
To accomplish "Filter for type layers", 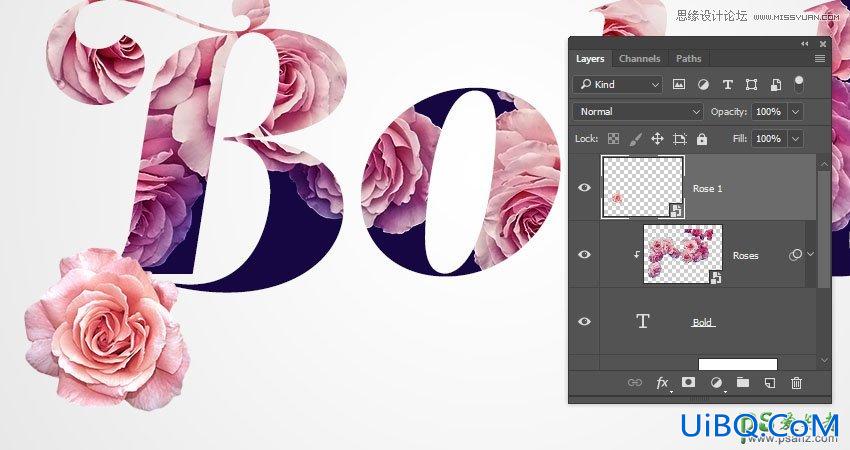I will pos(727,84).
